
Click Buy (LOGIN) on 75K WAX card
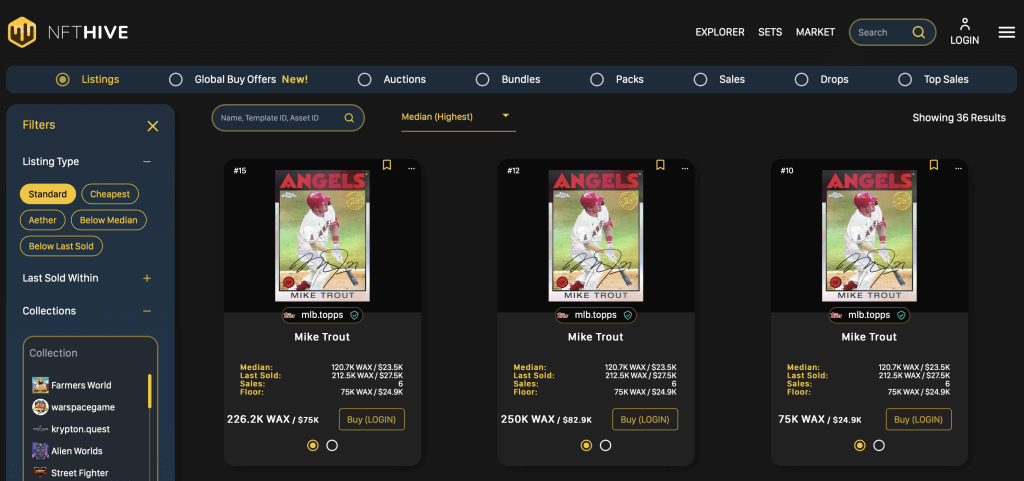[x=919, y=419]
